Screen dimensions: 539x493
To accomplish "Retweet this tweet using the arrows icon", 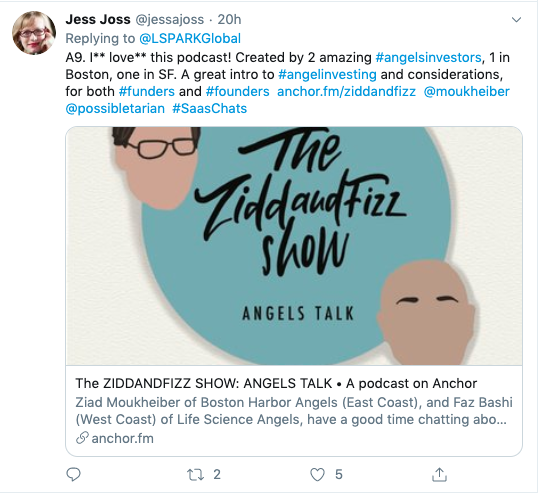I will (x=195, y=475).
